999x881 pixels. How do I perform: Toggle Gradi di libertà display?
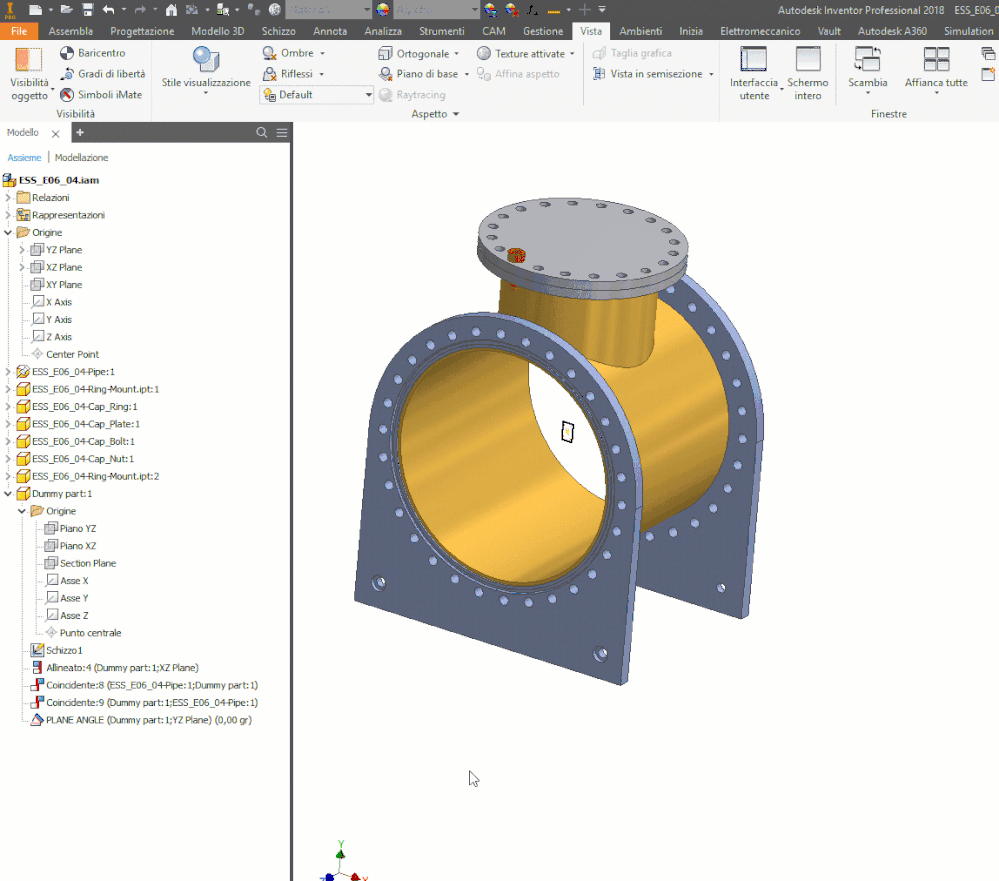pos(68,74)
